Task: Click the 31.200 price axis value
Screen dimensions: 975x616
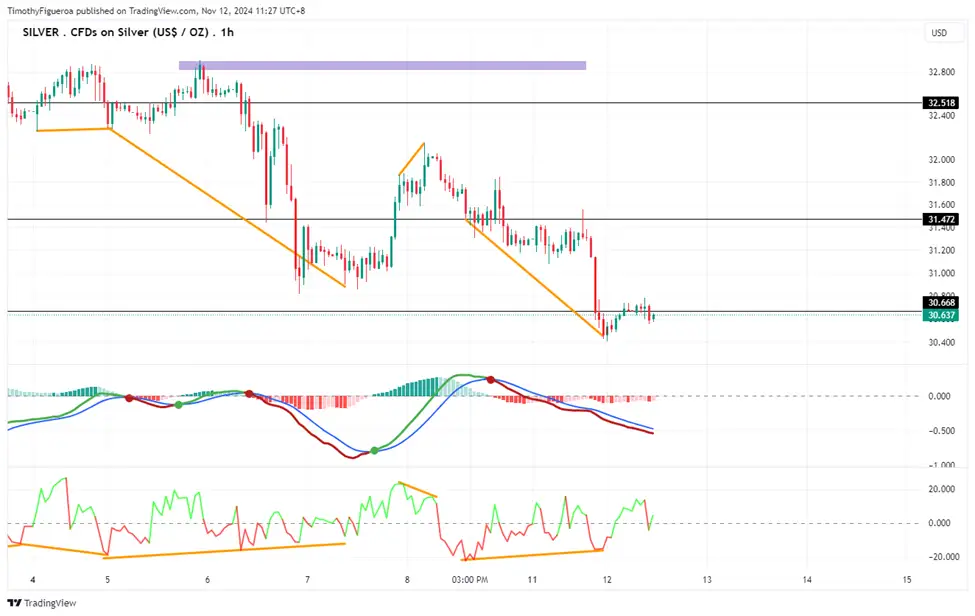Action: click(941, 251)
